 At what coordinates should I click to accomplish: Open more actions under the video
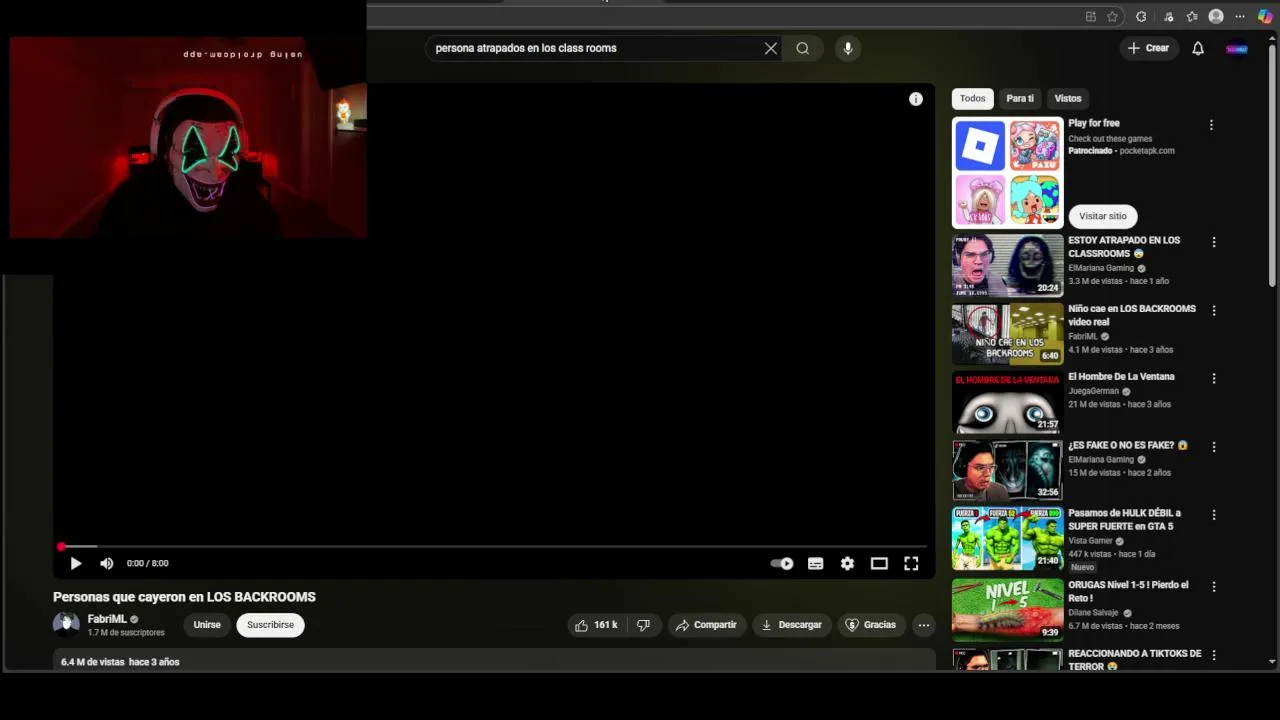click(x=924, y=625)
